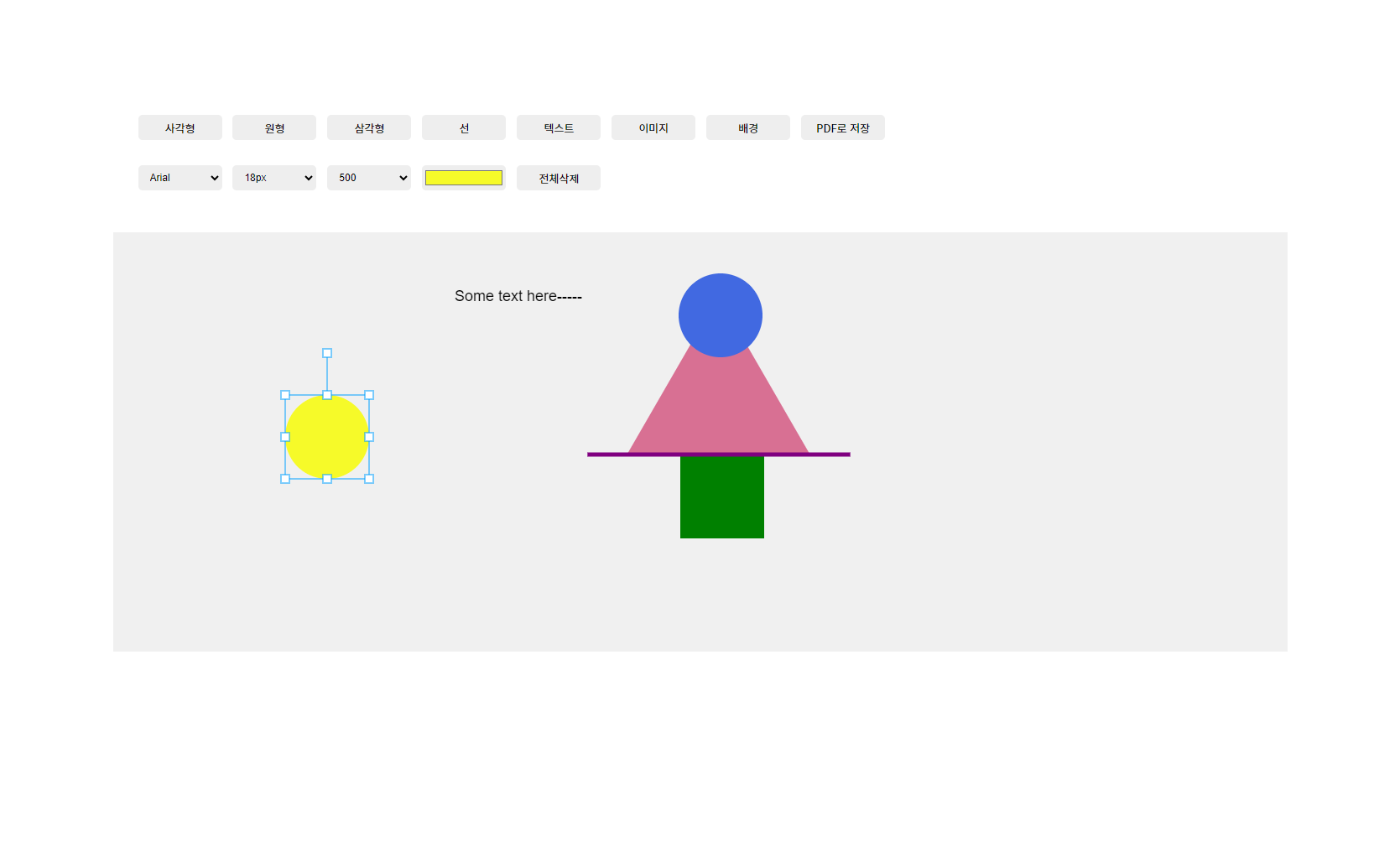Save canvas with PDF로 저장
The image size is (1400, 847).
point(843,127)
